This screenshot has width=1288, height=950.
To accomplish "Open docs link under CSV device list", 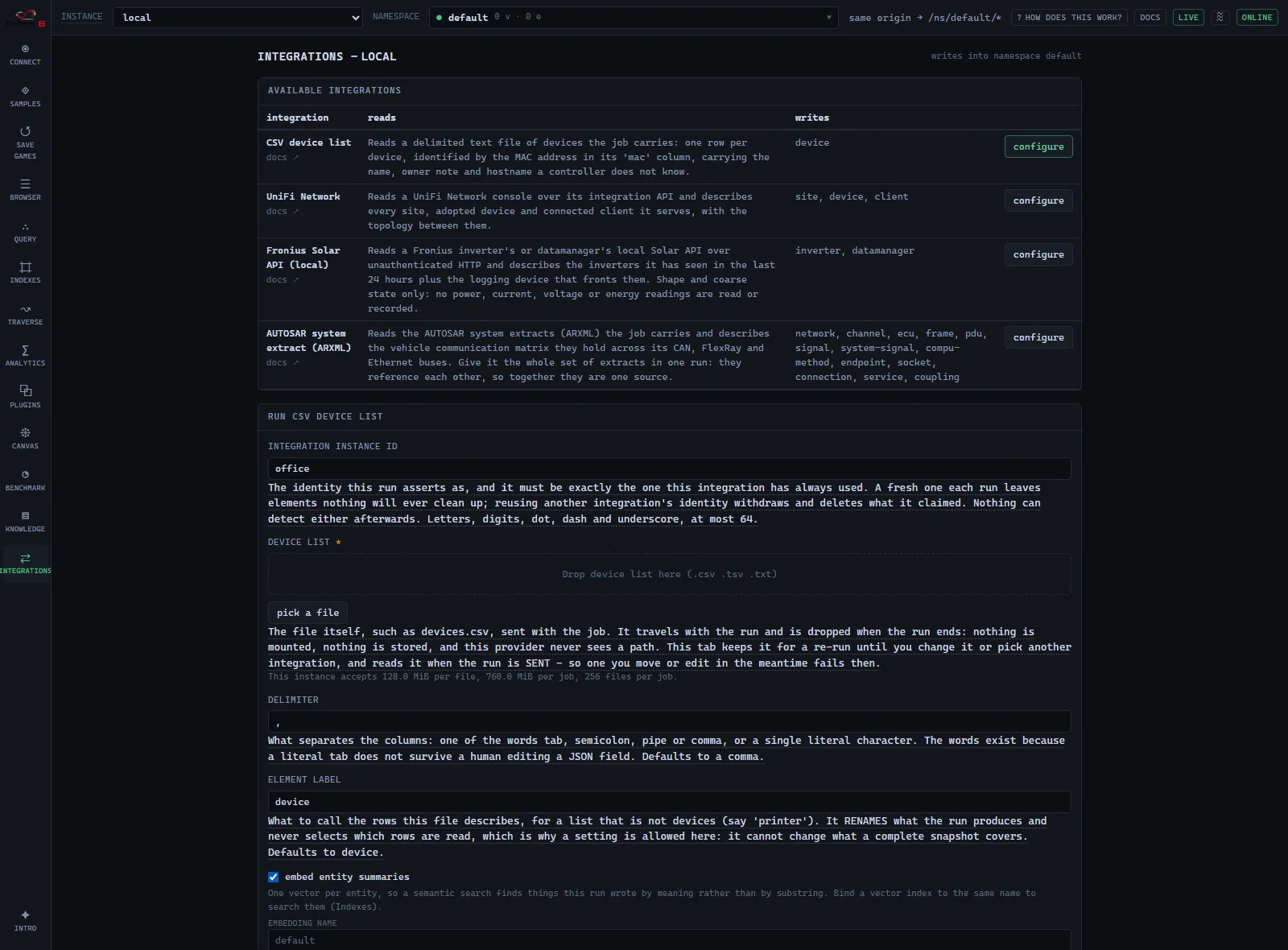I will [x=283, y=158].
